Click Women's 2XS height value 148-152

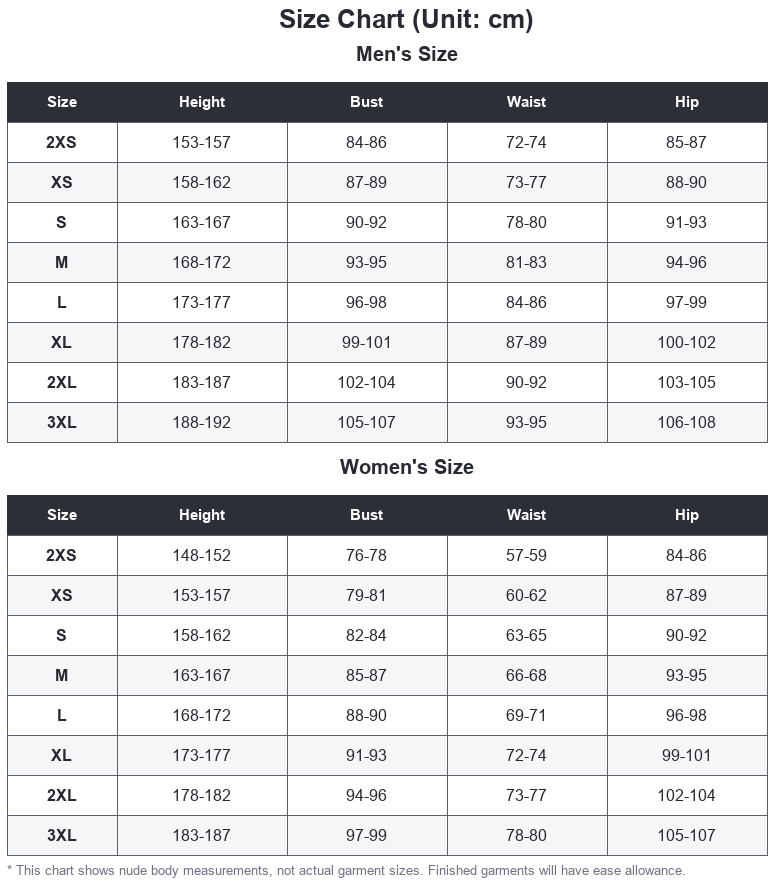[x=202, y=555]
